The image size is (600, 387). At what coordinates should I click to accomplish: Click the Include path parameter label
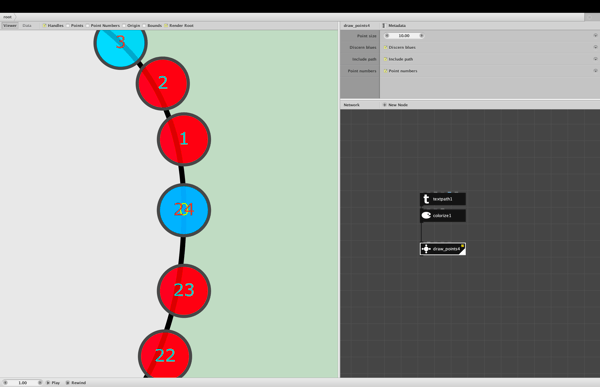click(364, 59)
